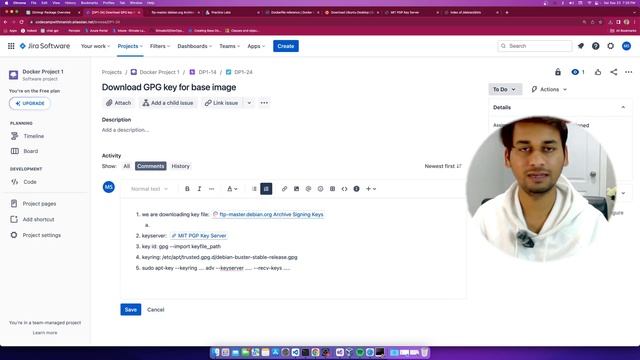The width and height of the screenshot is (640, 360).
Task: Open Project settings in sidebar
Action: tap(41, 235)
